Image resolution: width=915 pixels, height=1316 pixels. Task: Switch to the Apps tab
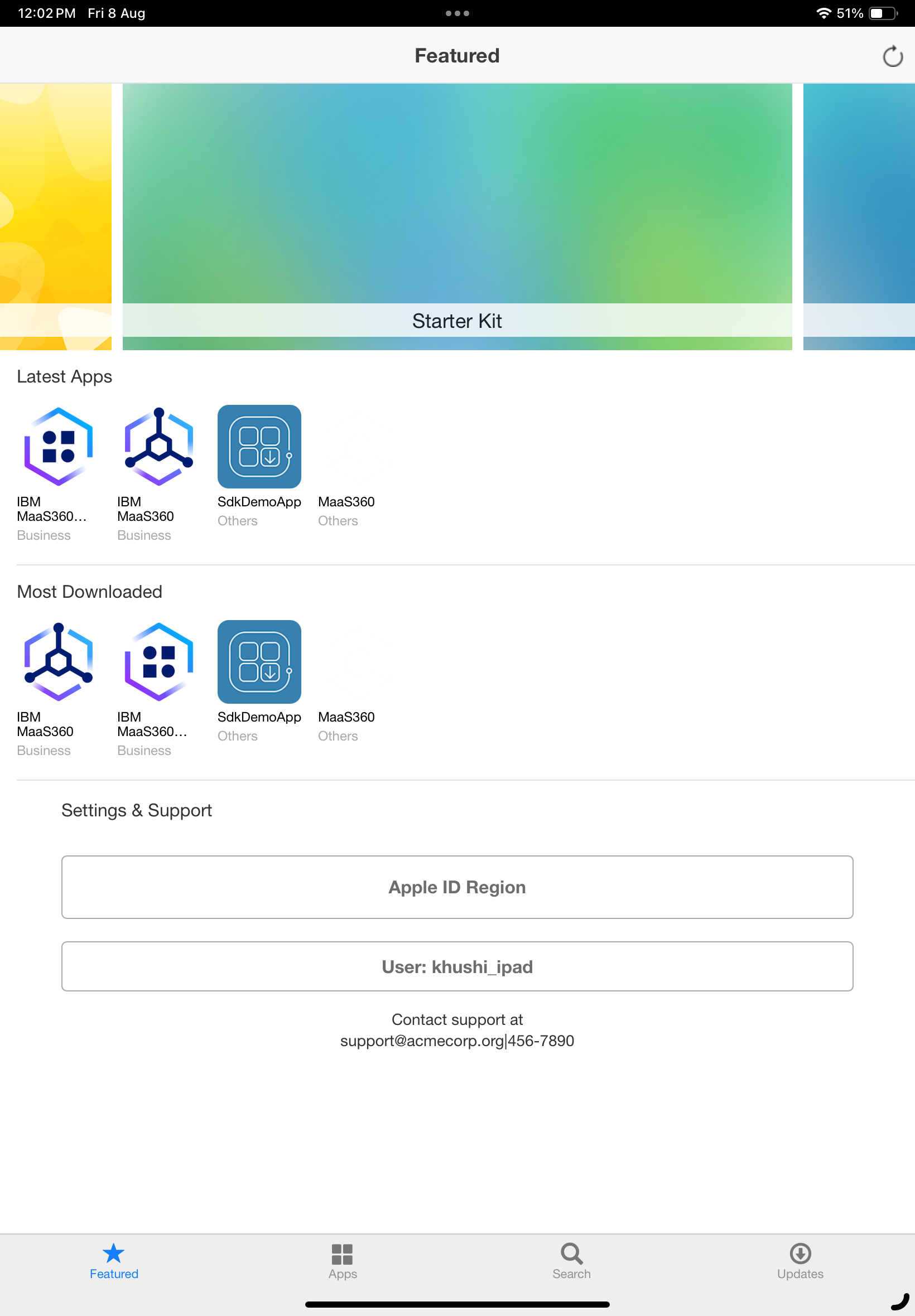click(x=342, y=1261)
